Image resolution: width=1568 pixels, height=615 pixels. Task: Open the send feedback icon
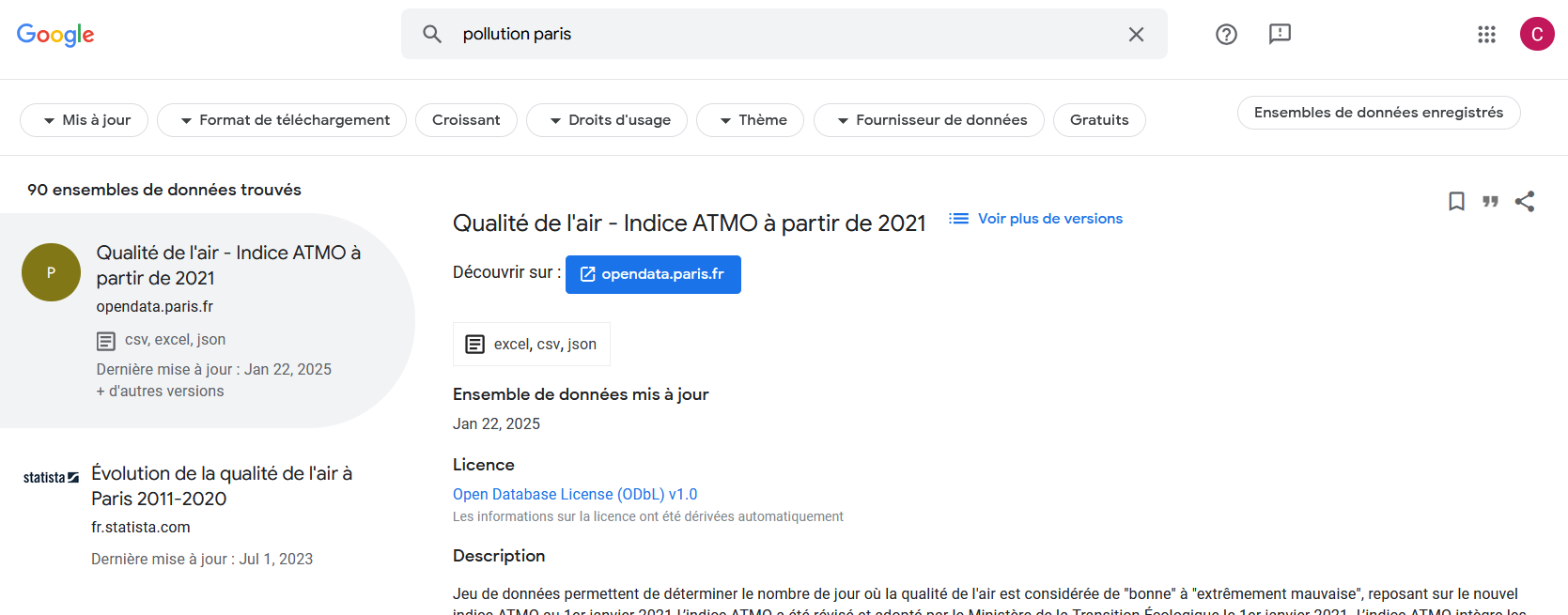pyautogui.click(x=1280, y=35)
